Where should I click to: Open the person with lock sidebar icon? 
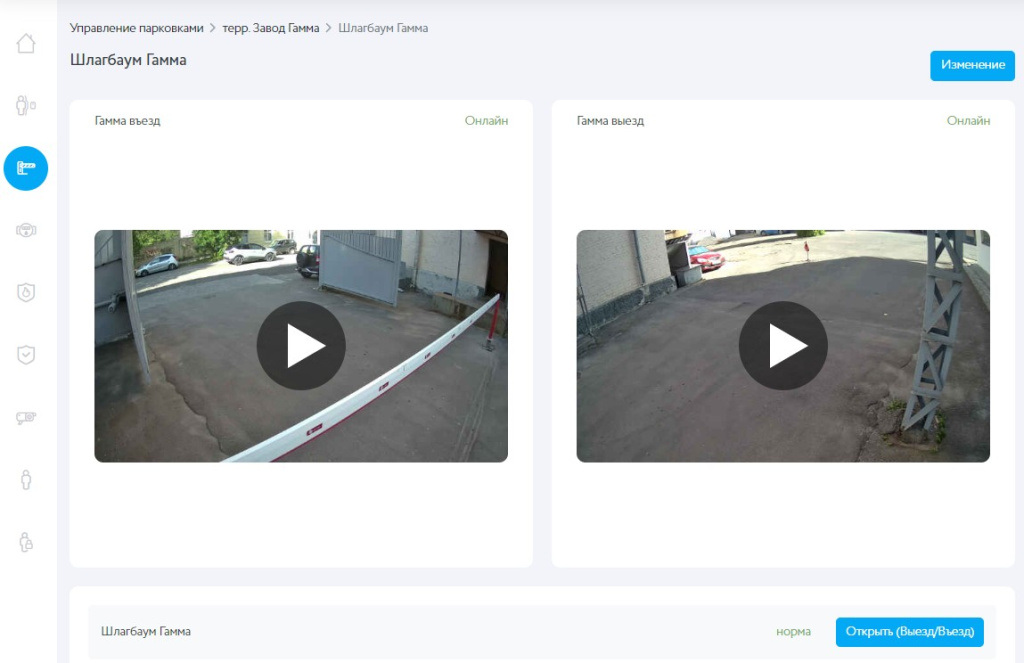[26, 542]
